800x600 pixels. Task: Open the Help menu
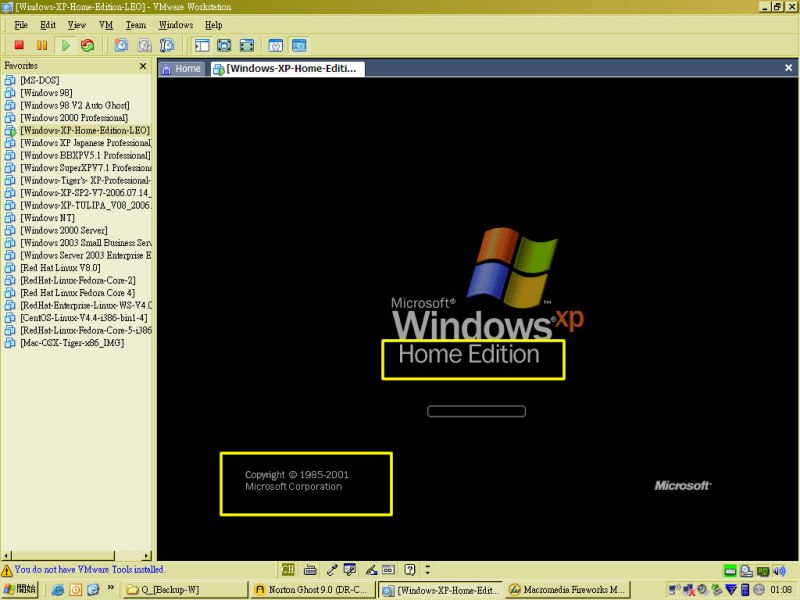(x=213, y=25)
